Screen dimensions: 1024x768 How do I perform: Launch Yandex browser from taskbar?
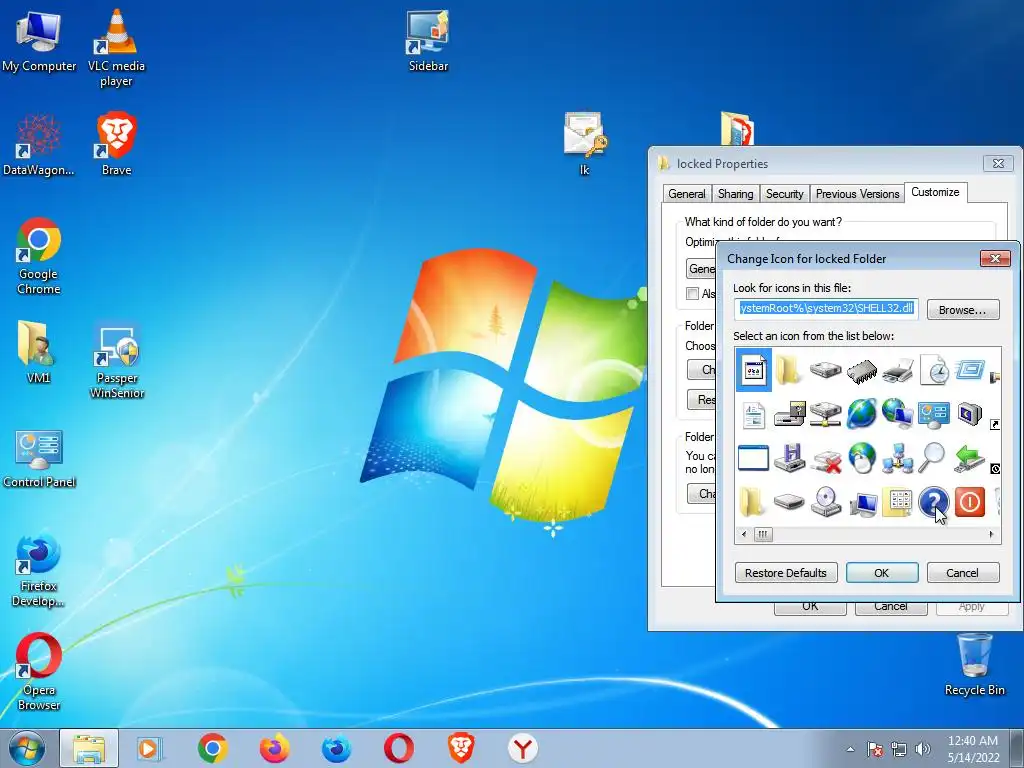click(x=522, y=748)
